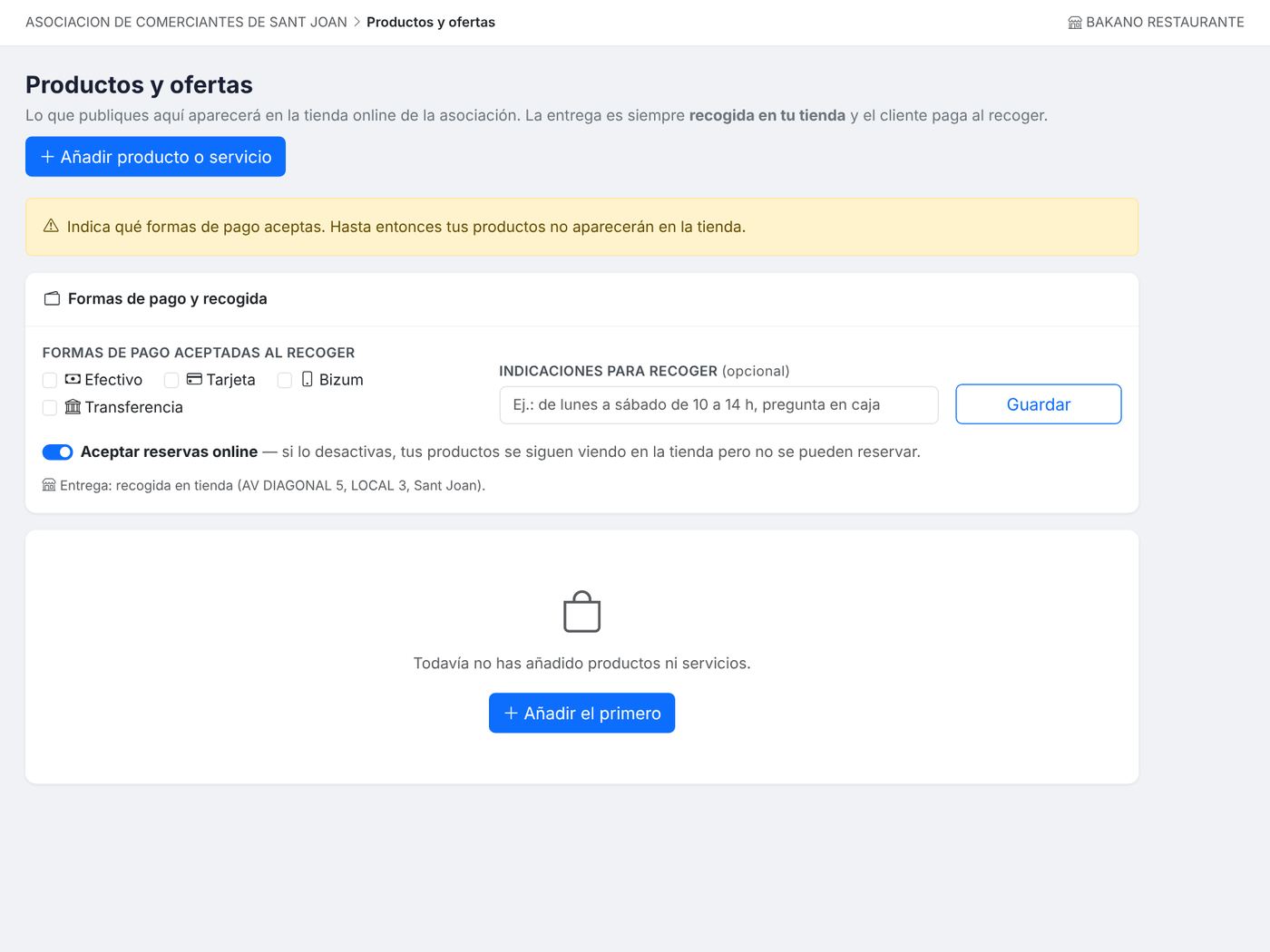Focus the Indicaciones para recoger input field
Image resolution: width=1270 pixels, height=952 pixels.
click(718, 404)
